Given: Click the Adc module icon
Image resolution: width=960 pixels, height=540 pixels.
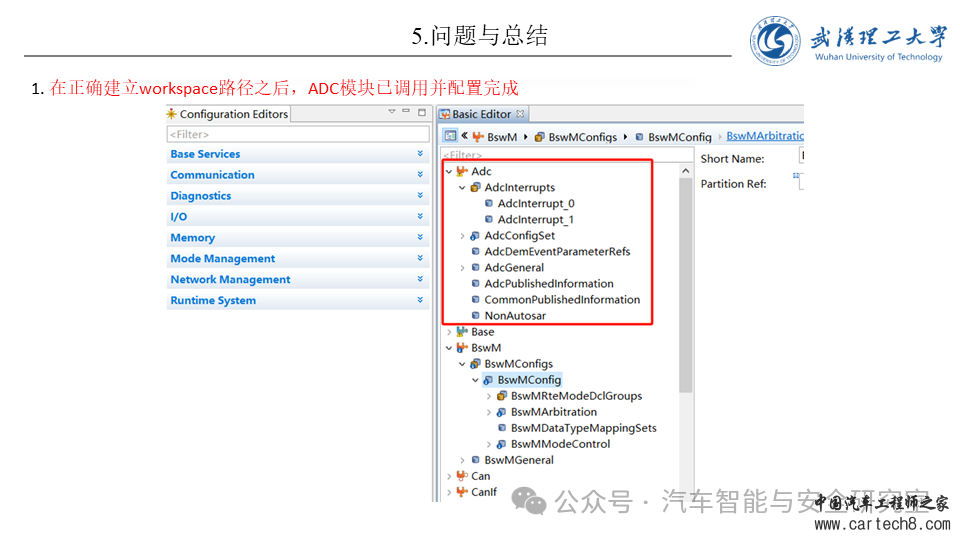Looking at the screenshot, I should 462,171.
